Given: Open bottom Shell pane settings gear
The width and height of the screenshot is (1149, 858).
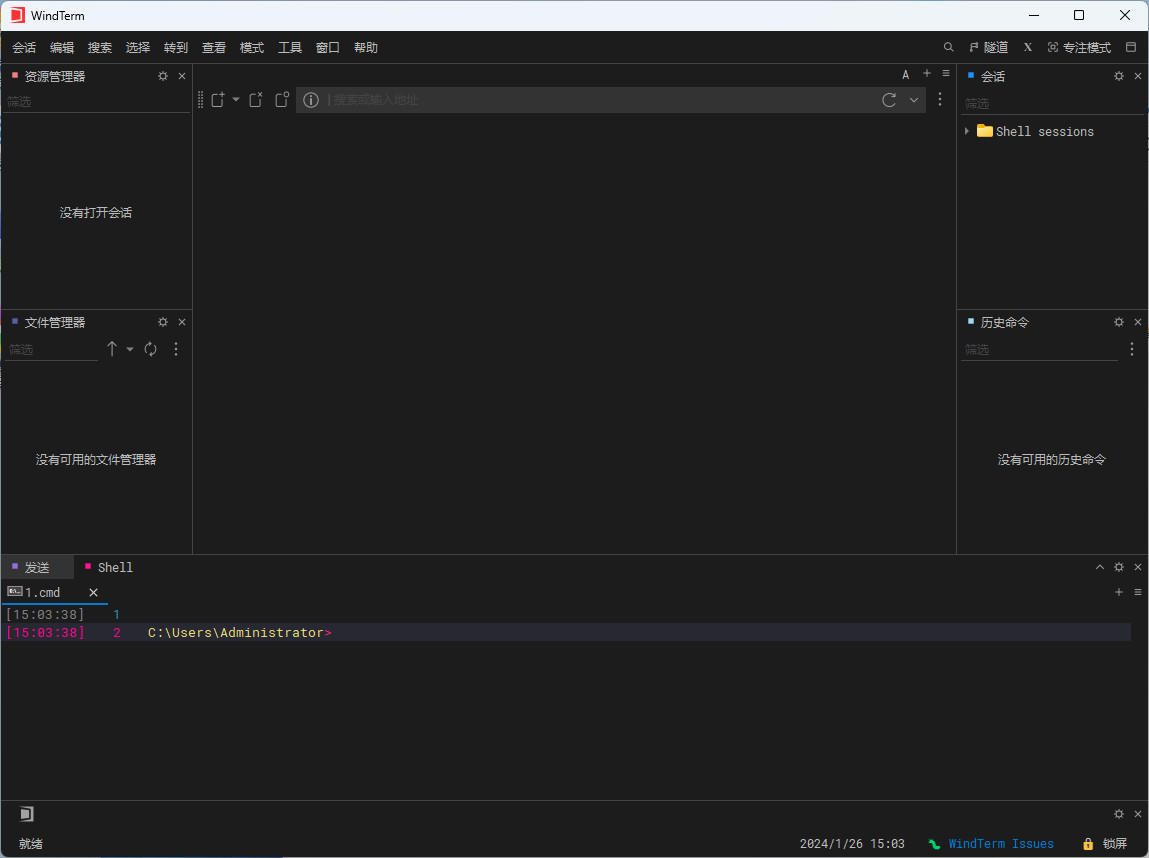Looking at the screenshot, I should point(1119,567).
